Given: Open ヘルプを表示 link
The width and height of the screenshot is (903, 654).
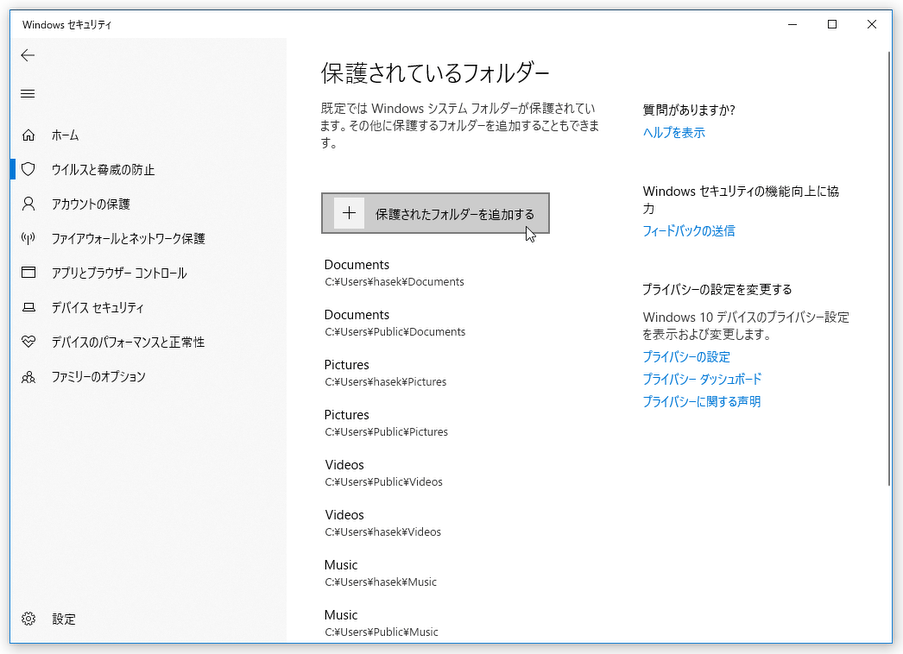Looking at the screenshot, I should click(674, 132).
